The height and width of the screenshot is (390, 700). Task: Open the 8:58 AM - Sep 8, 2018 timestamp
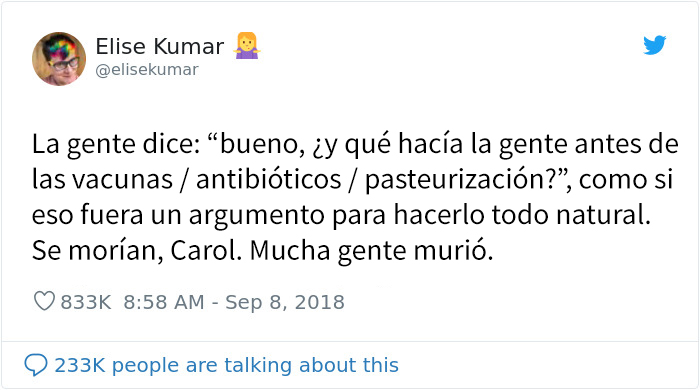coord(234,302)
